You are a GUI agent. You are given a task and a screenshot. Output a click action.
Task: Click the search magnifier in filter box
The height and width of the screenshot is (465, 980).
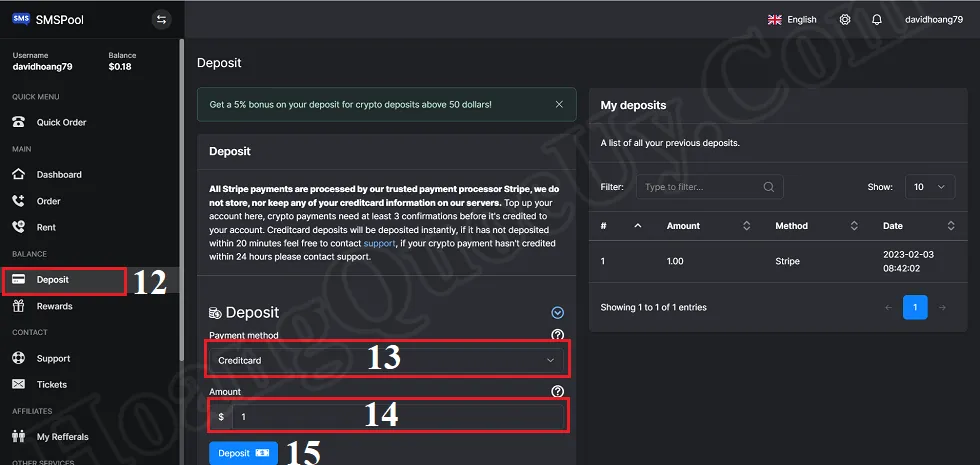769,187
